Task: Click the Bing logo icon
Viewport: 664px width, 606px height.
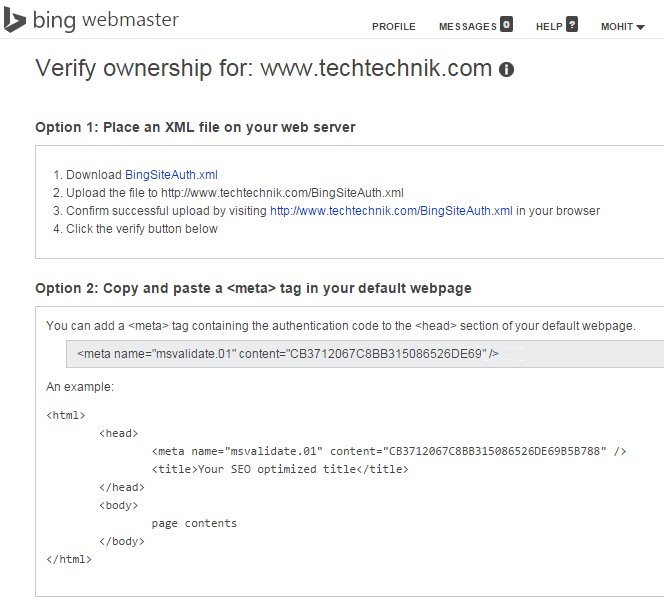Action: (14, 20)
